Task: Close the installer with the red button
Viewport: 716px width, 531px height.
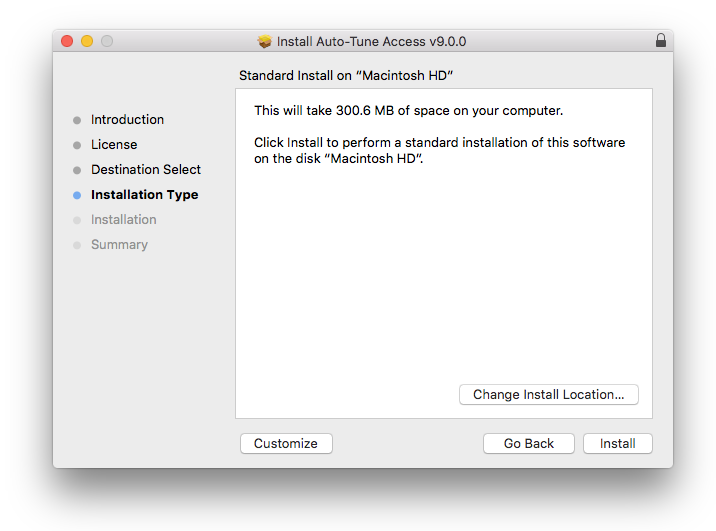Action: coord(67,41)
